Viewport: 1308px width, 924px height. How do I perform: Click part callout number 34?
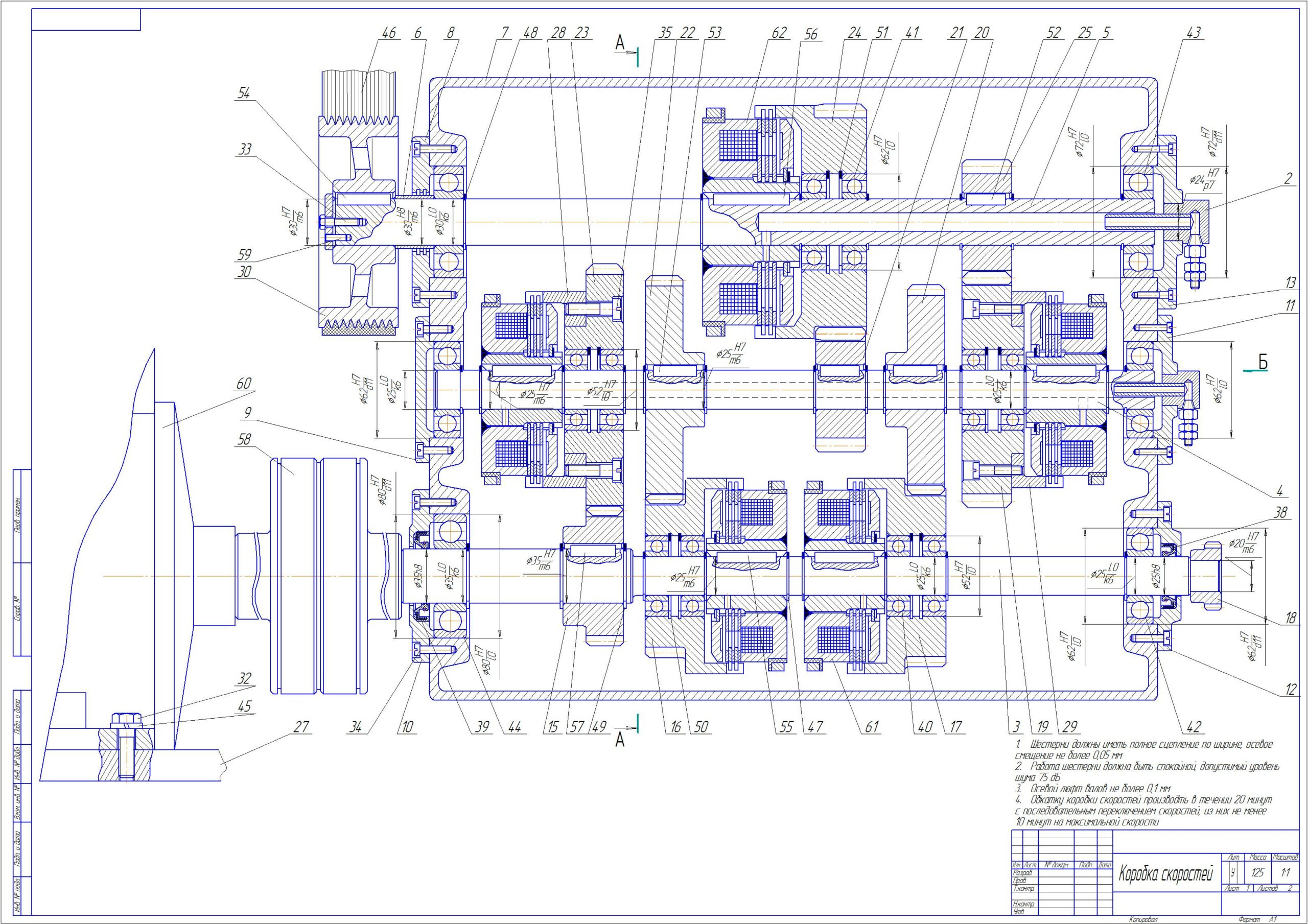355,727
